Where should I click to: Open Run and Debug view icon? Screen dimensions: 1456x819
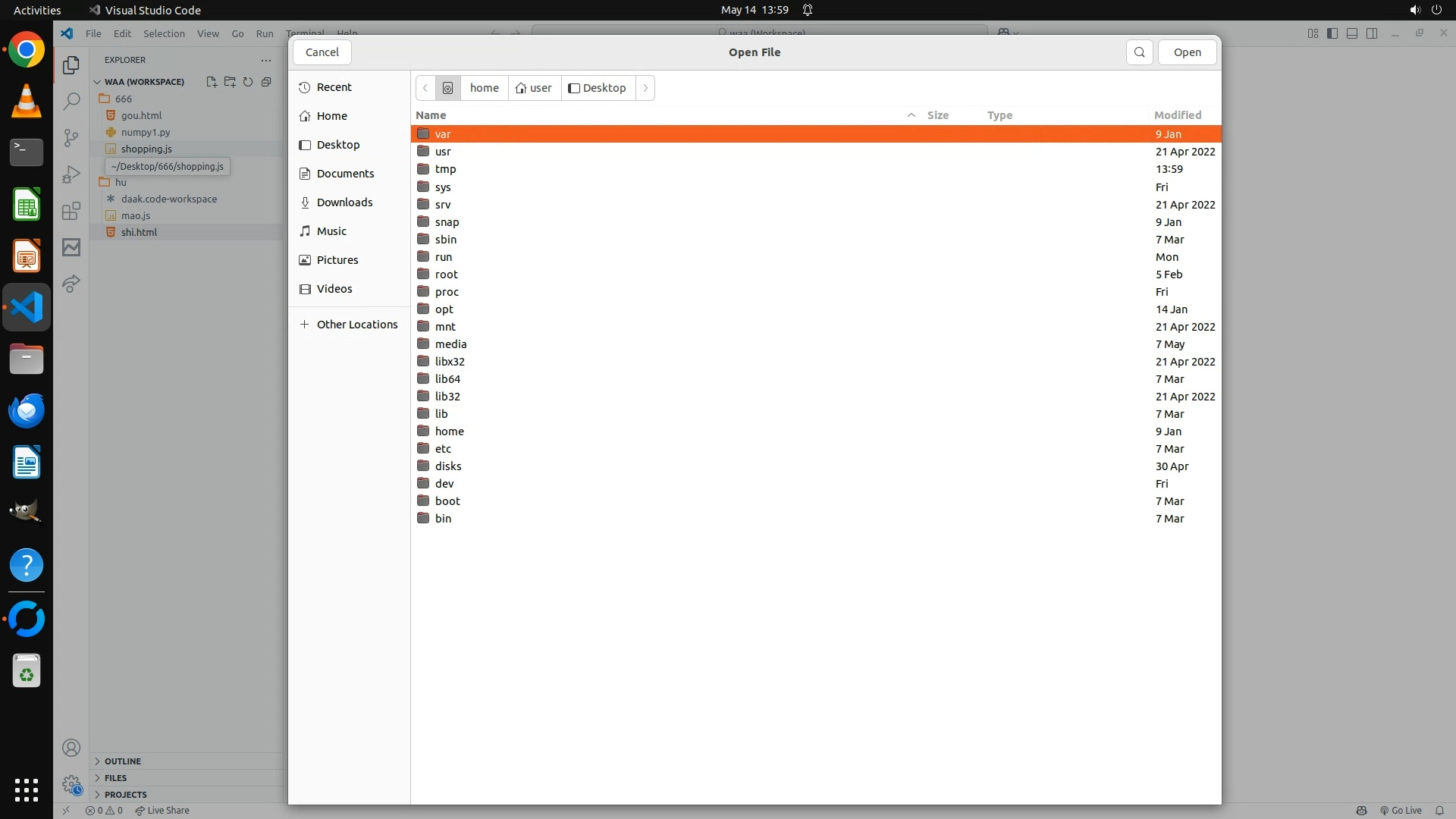pos(71,174)
